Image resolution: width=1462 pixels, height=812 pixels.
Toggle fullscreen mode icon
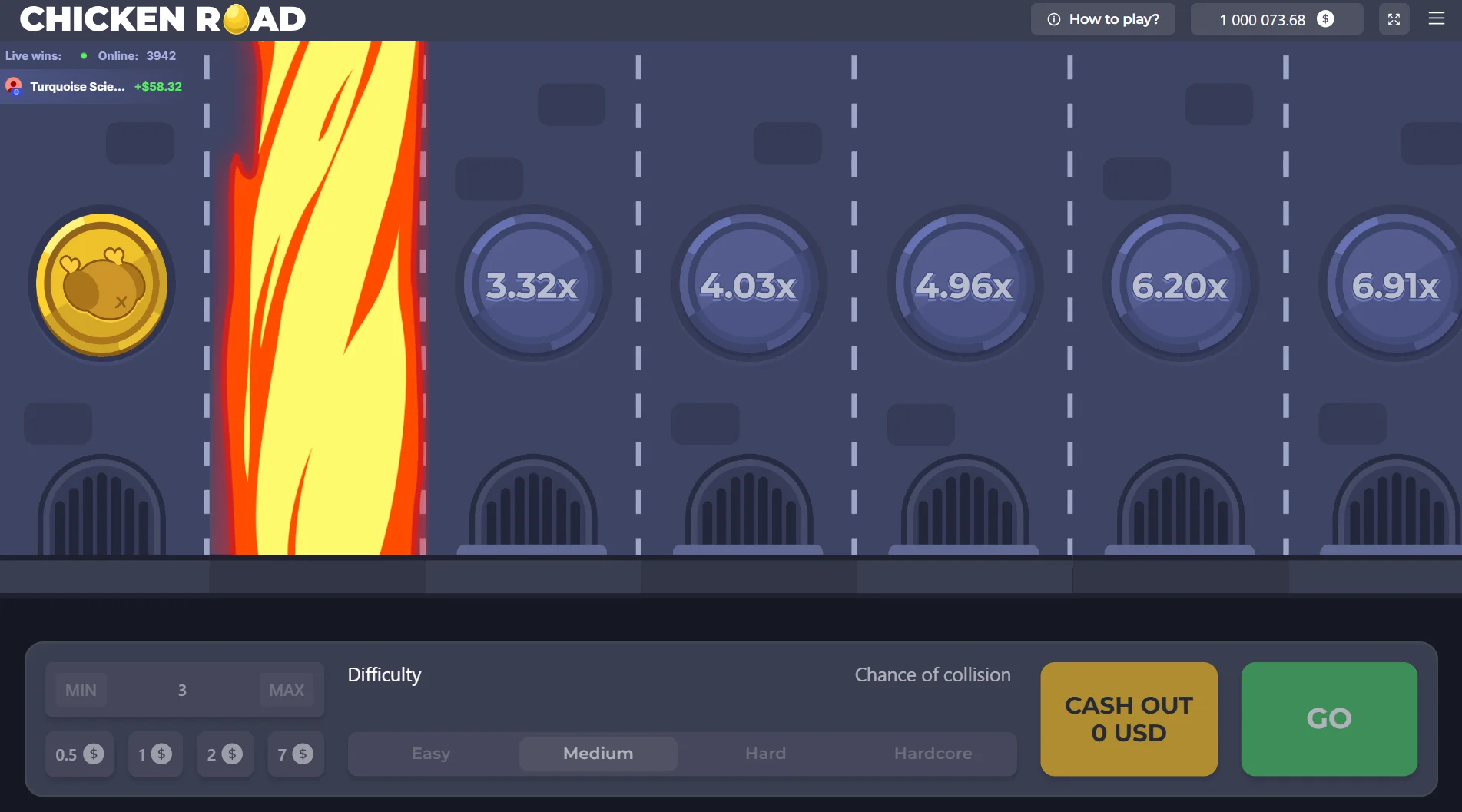coord(1394,19)
